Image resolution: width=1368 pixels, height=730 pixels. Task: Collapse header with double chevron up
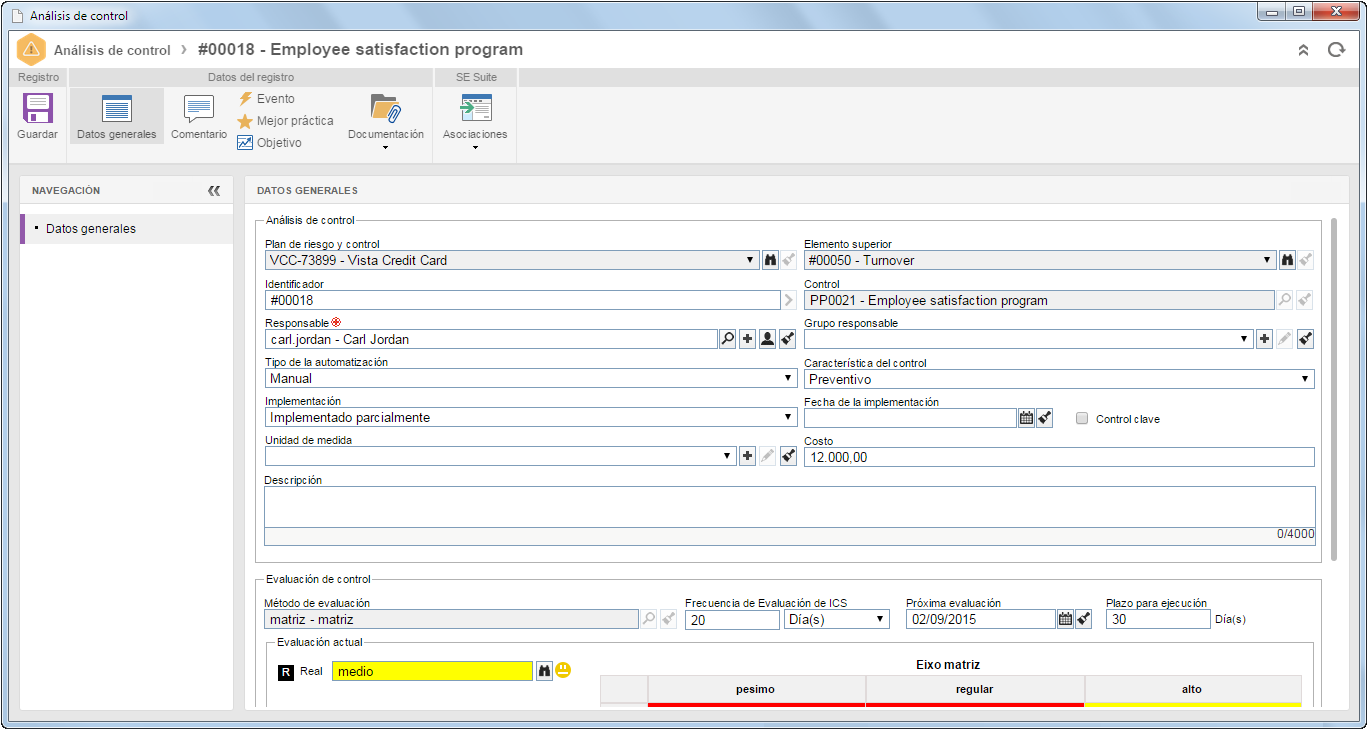pos(1303,50)
